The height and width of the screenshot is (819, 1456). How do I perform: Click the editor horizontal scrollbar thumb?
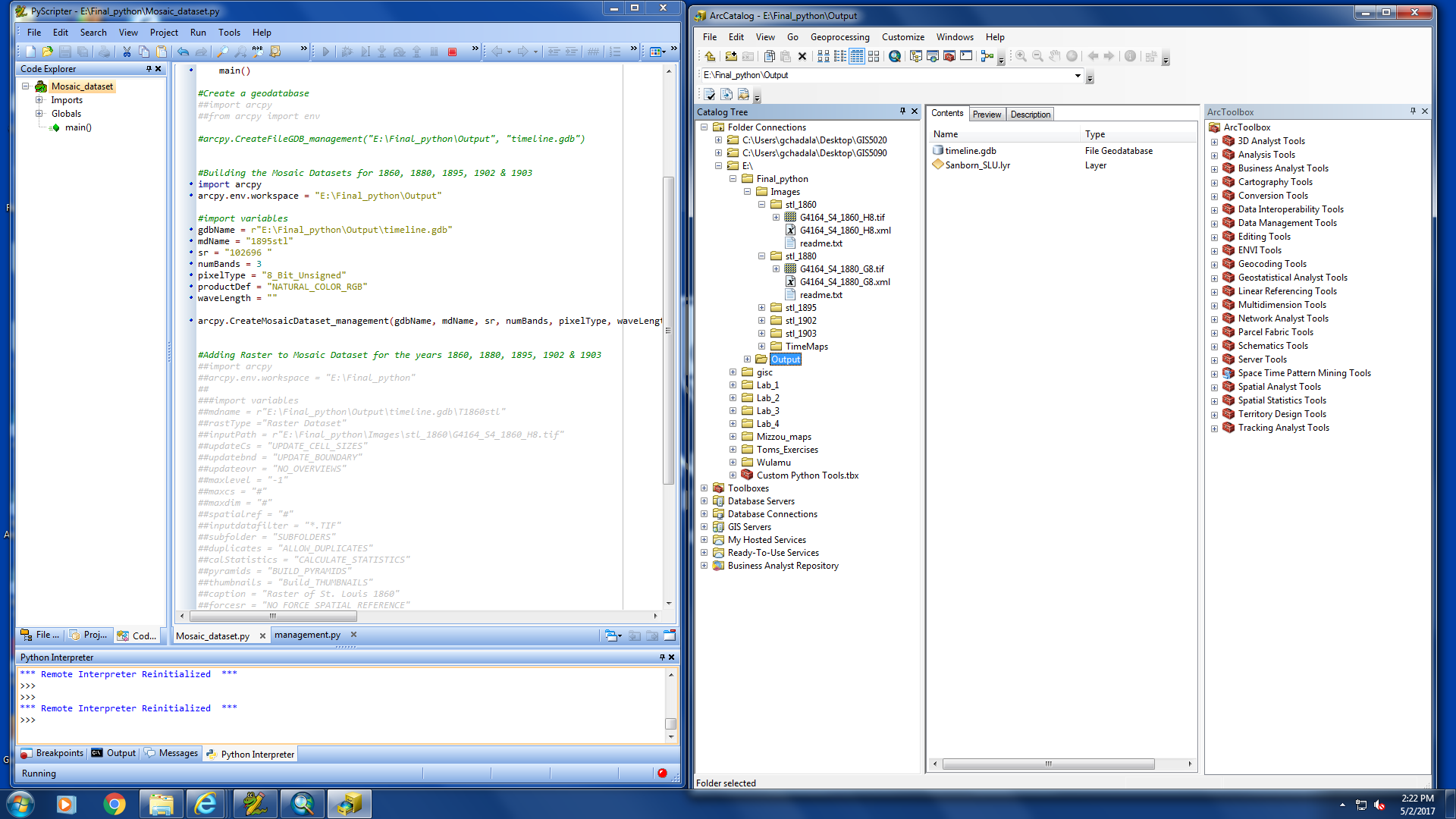click(273, 616)
